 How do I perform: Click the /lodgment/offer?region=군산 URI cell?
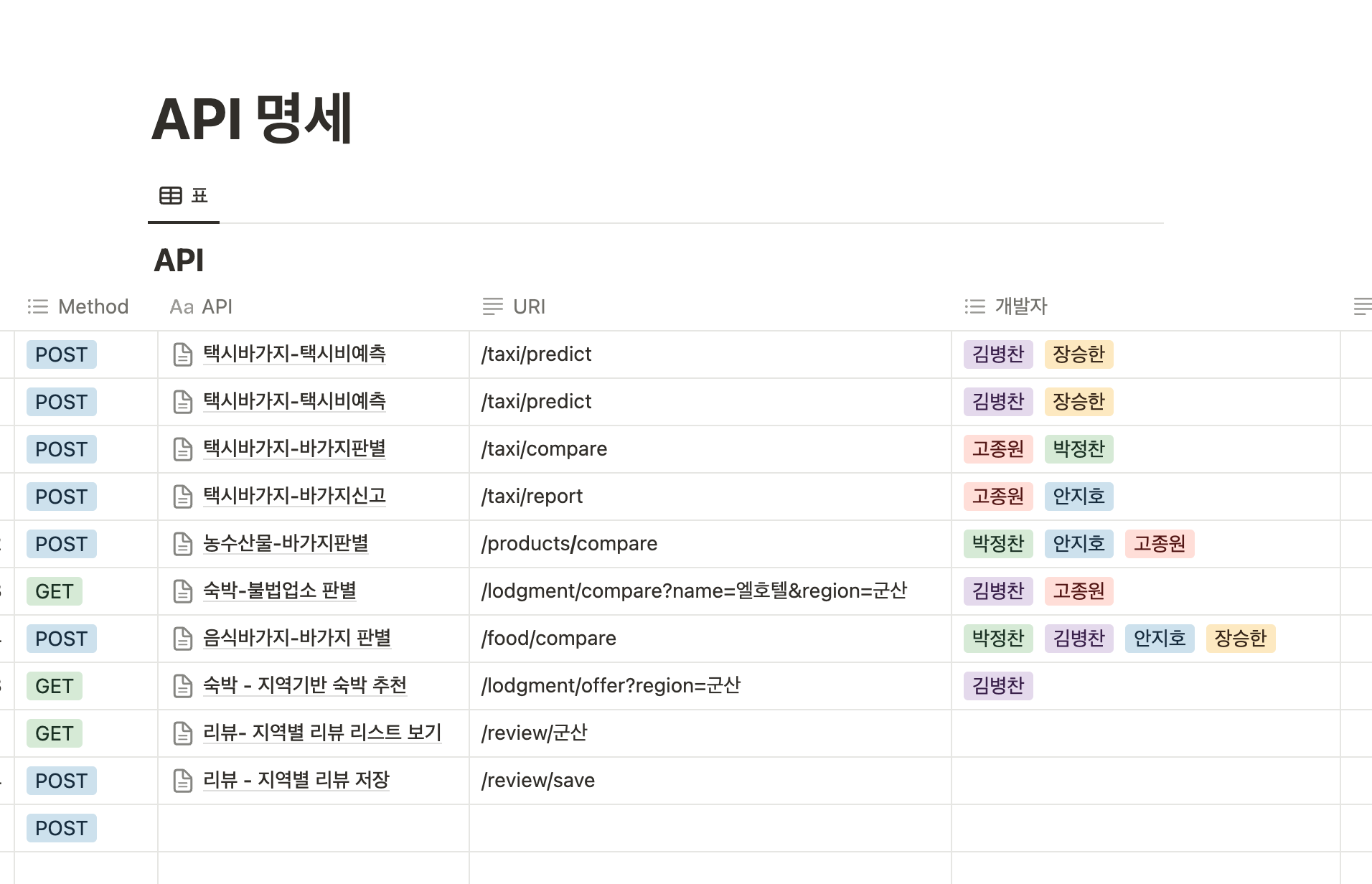point(710,686)
